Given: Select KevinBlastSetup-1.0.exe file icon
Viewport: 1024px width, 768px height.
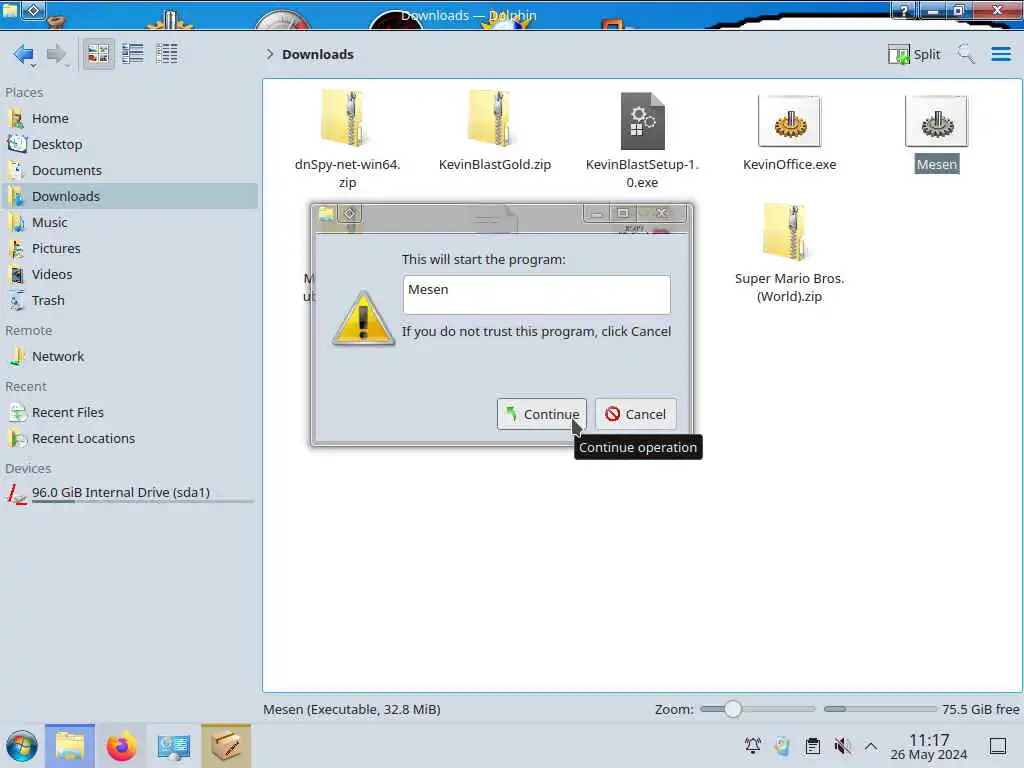Looking at the screenshot, I should tap(642, 121).
